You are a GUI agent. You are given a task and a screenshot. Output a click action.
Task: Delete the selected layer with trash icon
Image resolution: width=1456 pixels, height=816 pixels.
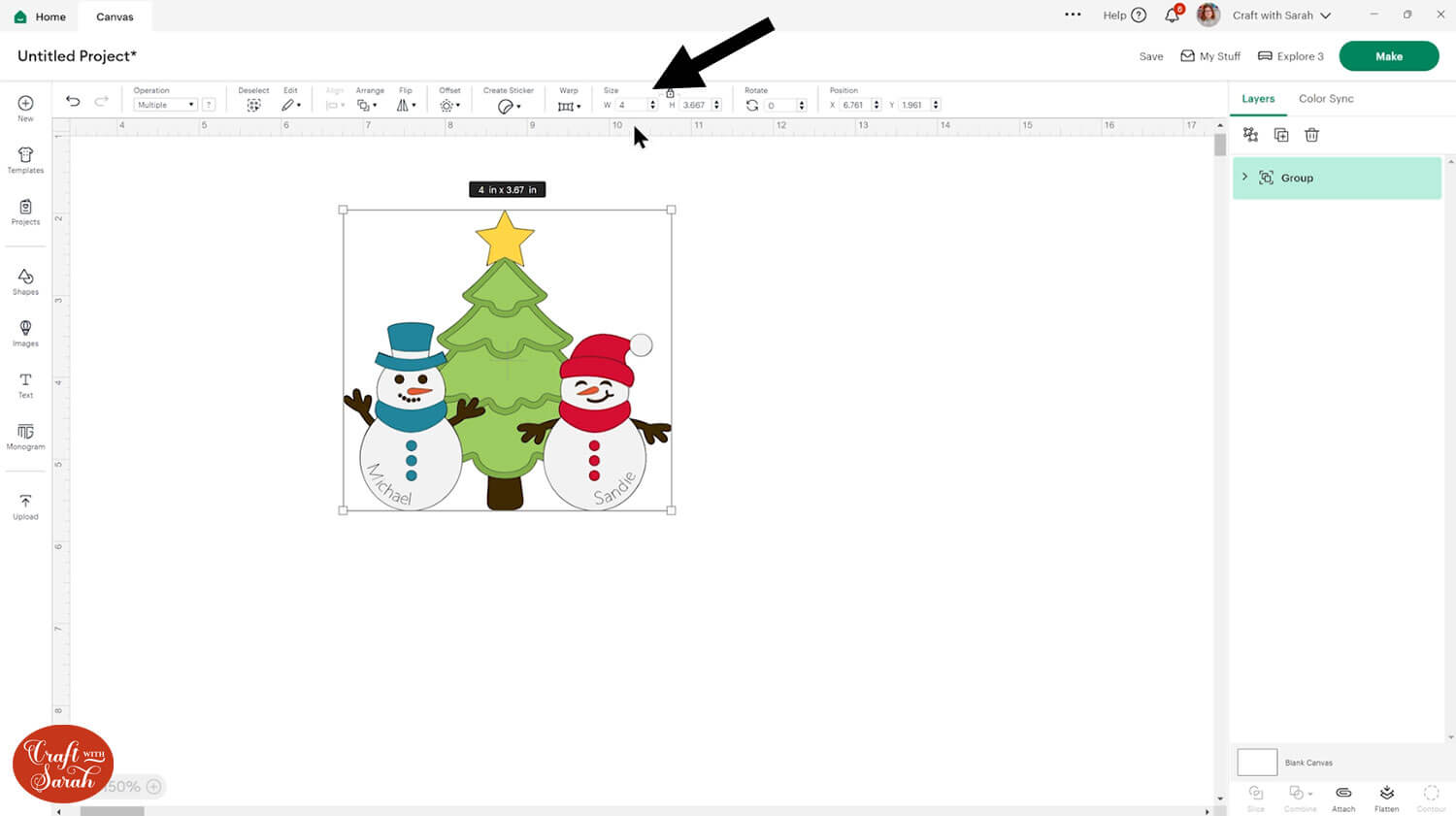(x=1311, y=135)
